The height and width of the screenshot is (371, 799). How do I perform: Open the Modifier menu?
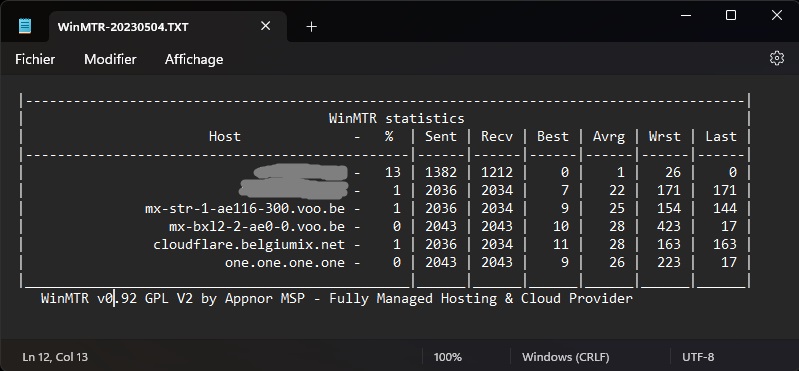110,59
